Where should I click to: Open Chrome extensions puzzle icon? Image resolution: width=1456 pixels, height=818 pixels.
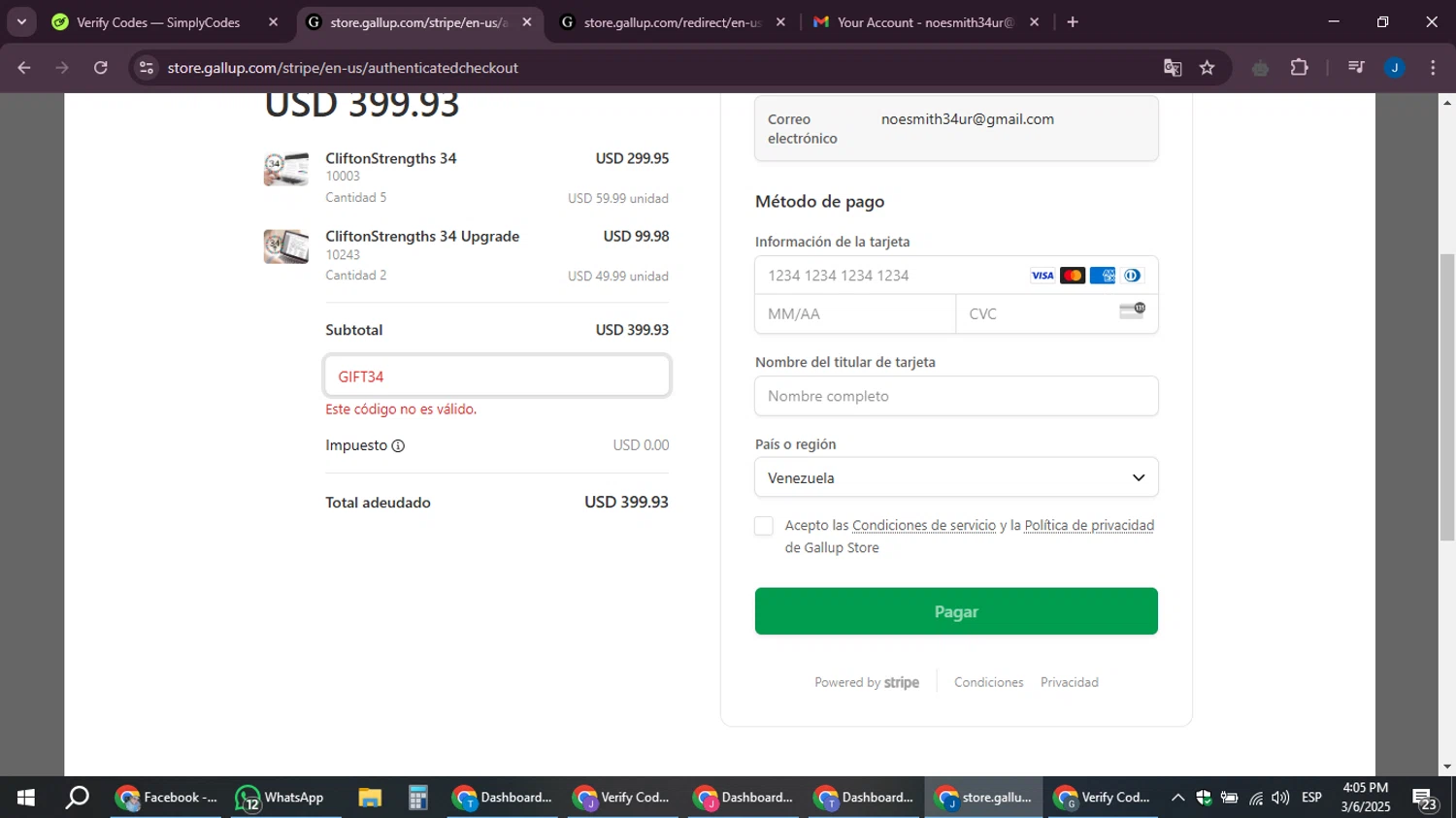click(1300, 68)
